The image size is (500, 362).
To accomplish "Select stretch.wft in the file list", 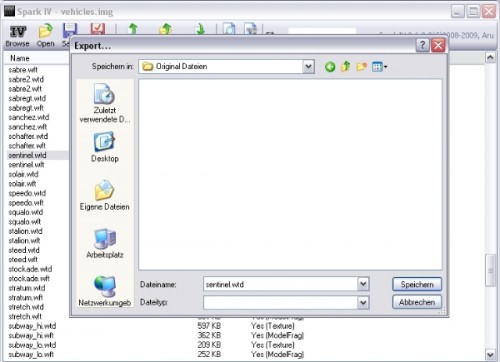I will [25, 317].
